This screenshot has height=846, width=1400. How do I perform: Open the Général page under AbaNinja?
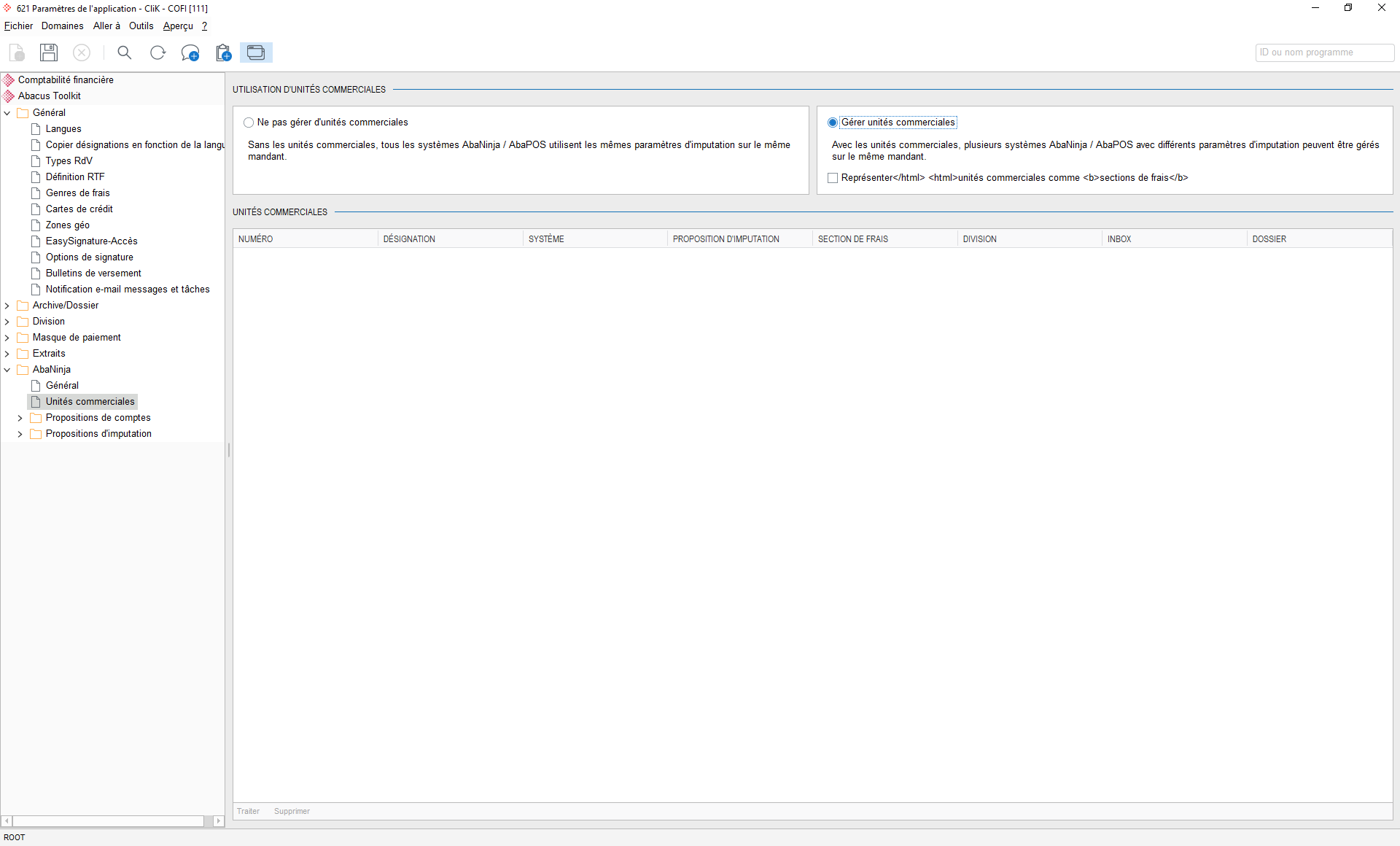tap(62, 385)
